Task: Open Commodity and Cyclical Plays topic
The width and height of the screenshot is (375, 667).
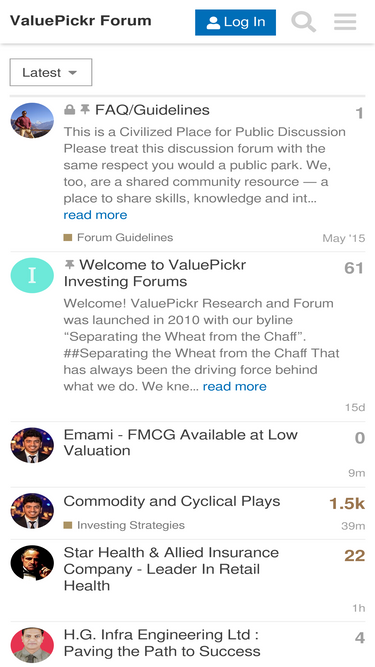Action: tap(172, 501)
